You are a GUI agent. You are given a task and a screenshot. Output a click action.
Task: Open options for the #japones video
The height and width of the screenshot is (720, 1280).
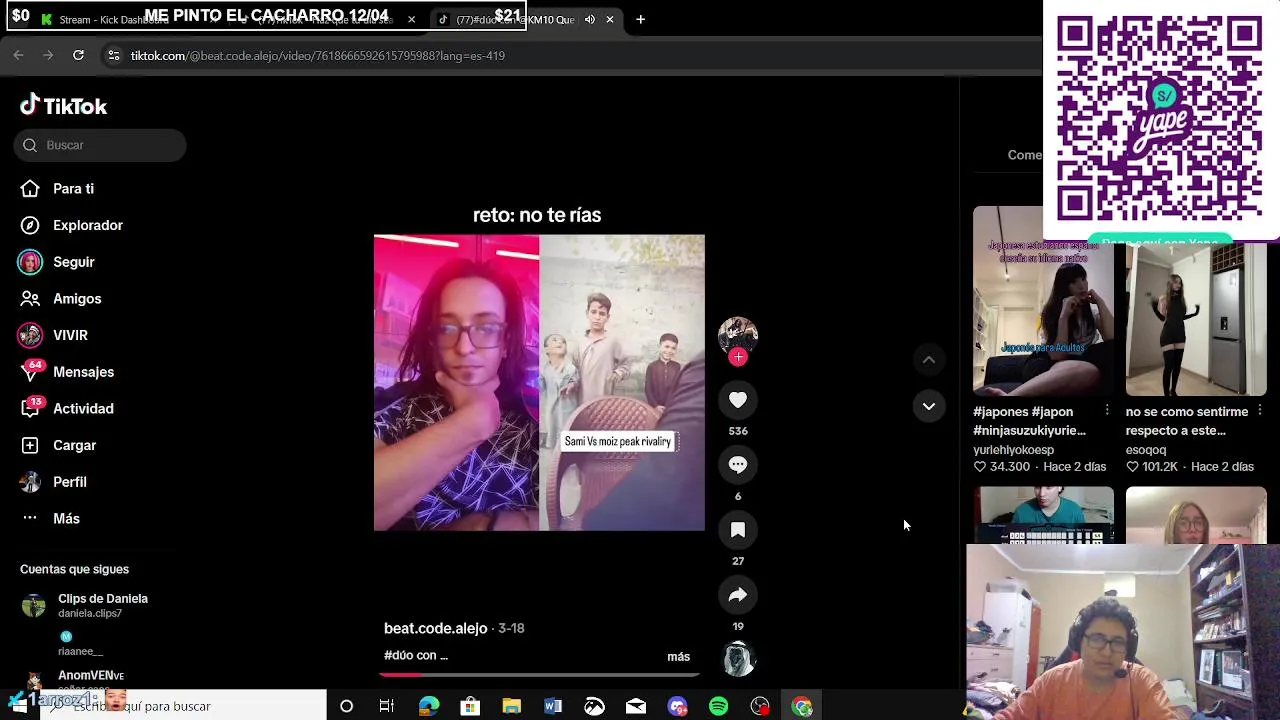[1107, 411]
